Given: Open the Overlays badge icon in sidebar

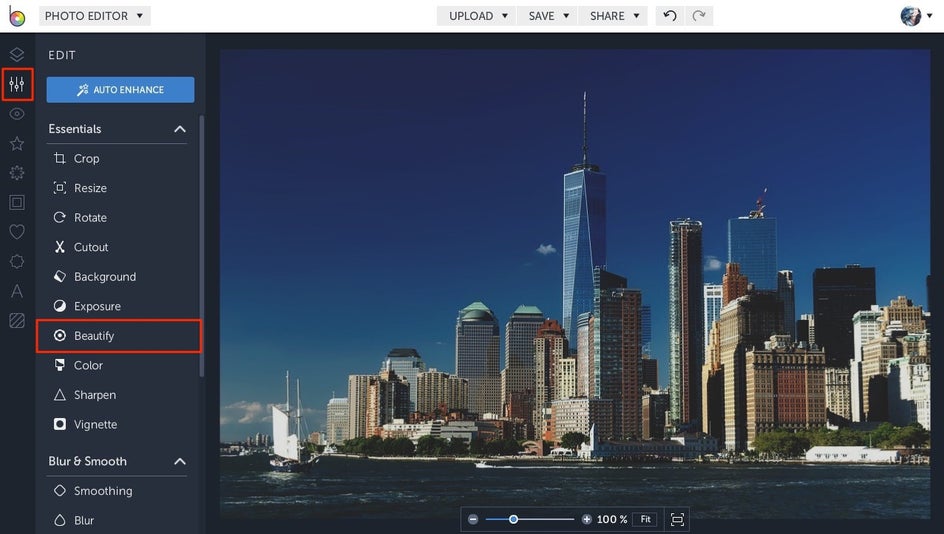Looking at the screenshot, I should pyautogui.click(x=17, y=261).
